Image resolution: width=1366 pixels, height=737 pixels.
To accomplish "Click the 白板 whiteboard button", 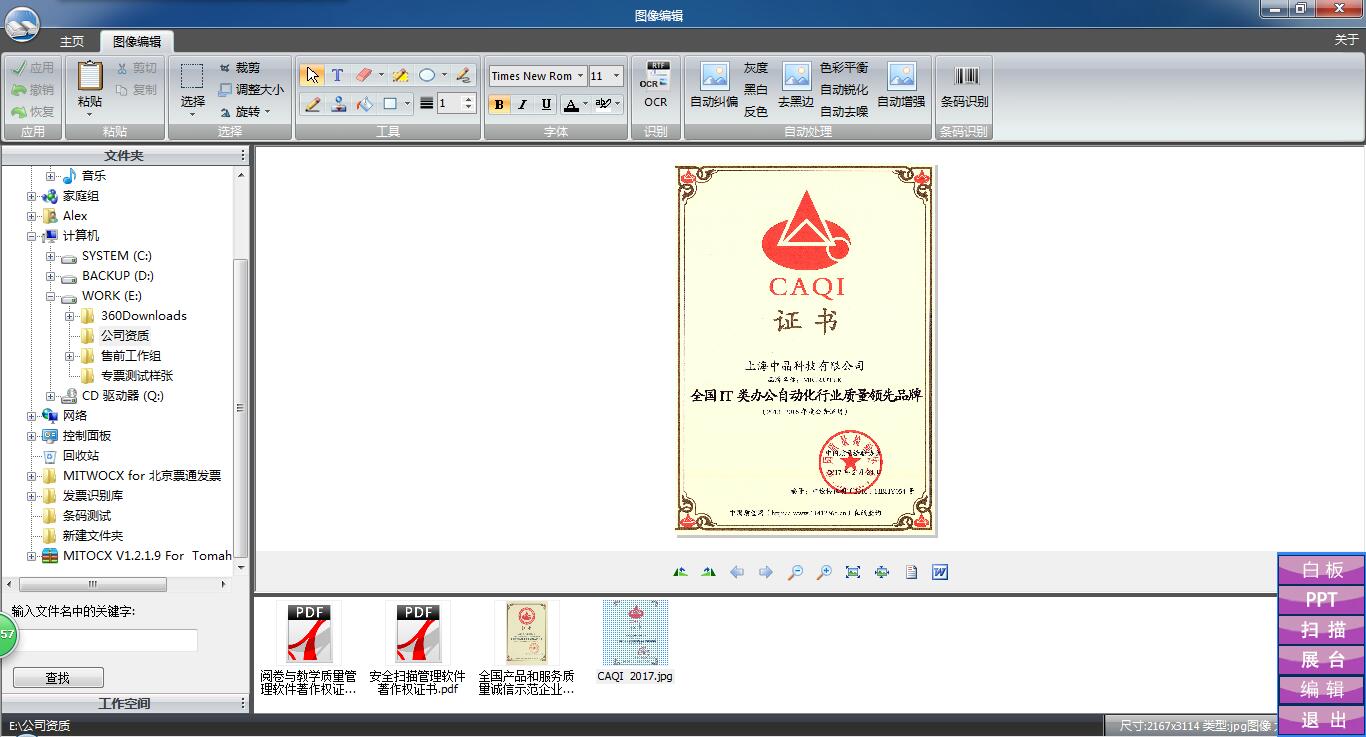I will tap(1322, 570).
